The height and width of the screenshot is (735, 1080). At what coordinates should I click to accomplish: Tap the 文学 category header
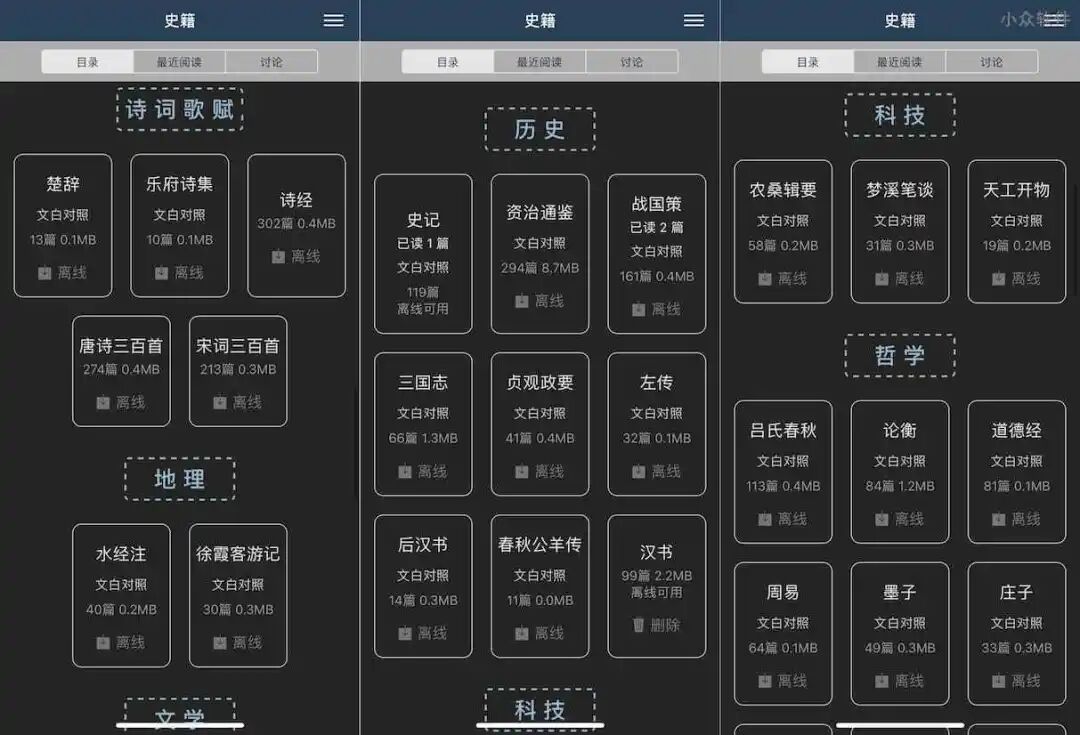[179, 716]
